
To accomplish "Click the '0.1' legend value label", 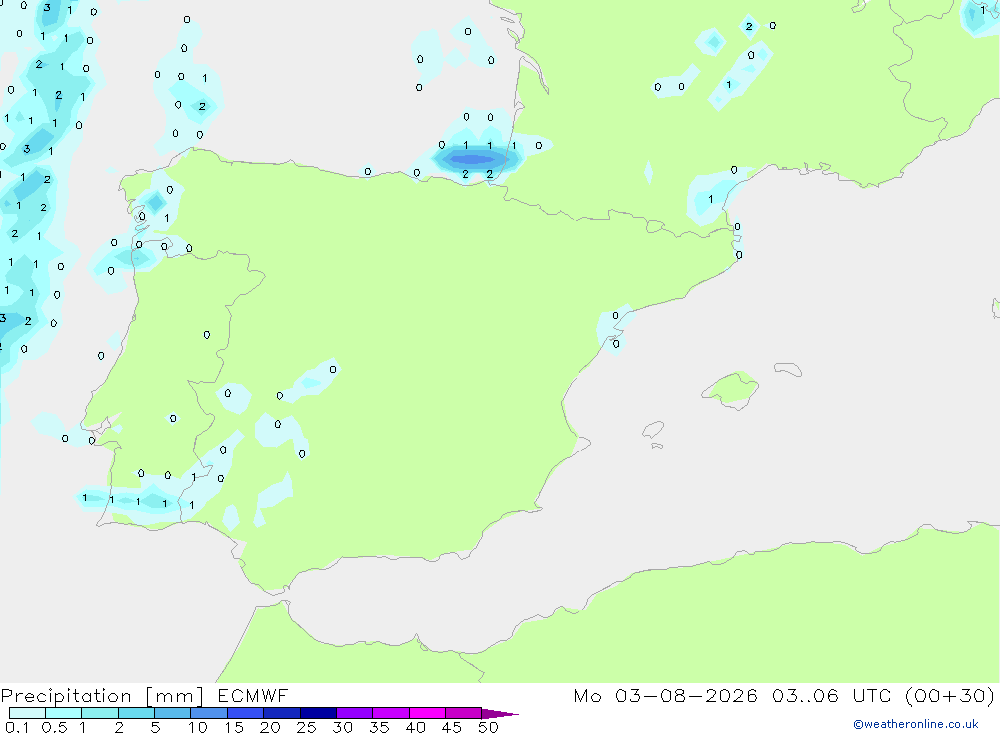I will point(17,727).
